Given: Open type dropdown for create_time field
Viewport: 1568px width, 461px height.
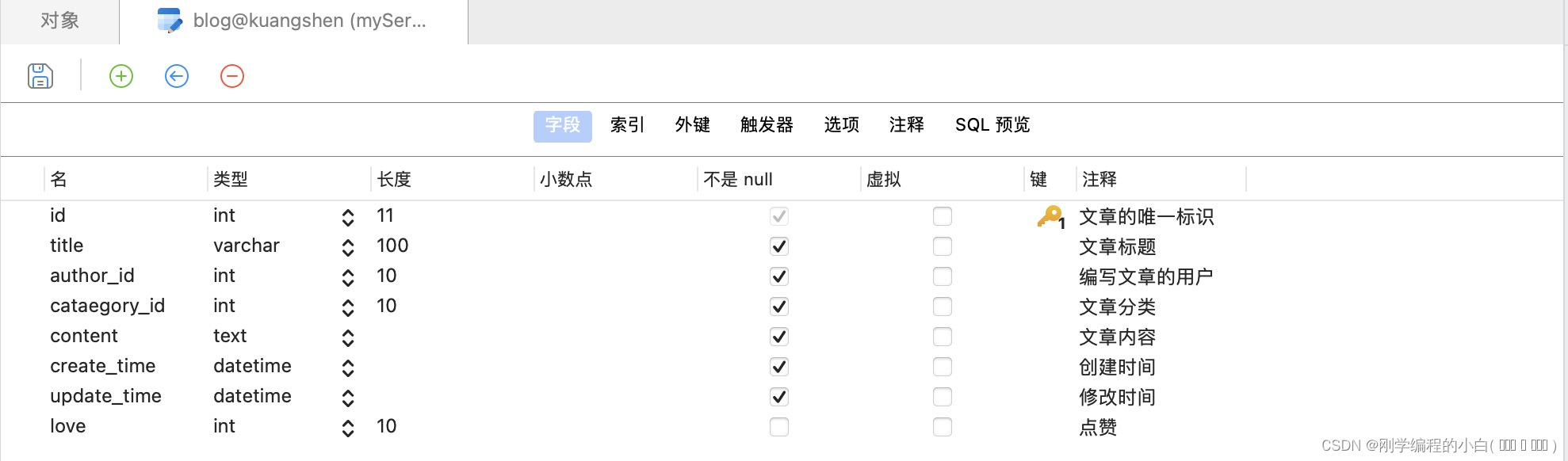Looking at the screenshot, I should pyautogui.click(x=348, y=368).
